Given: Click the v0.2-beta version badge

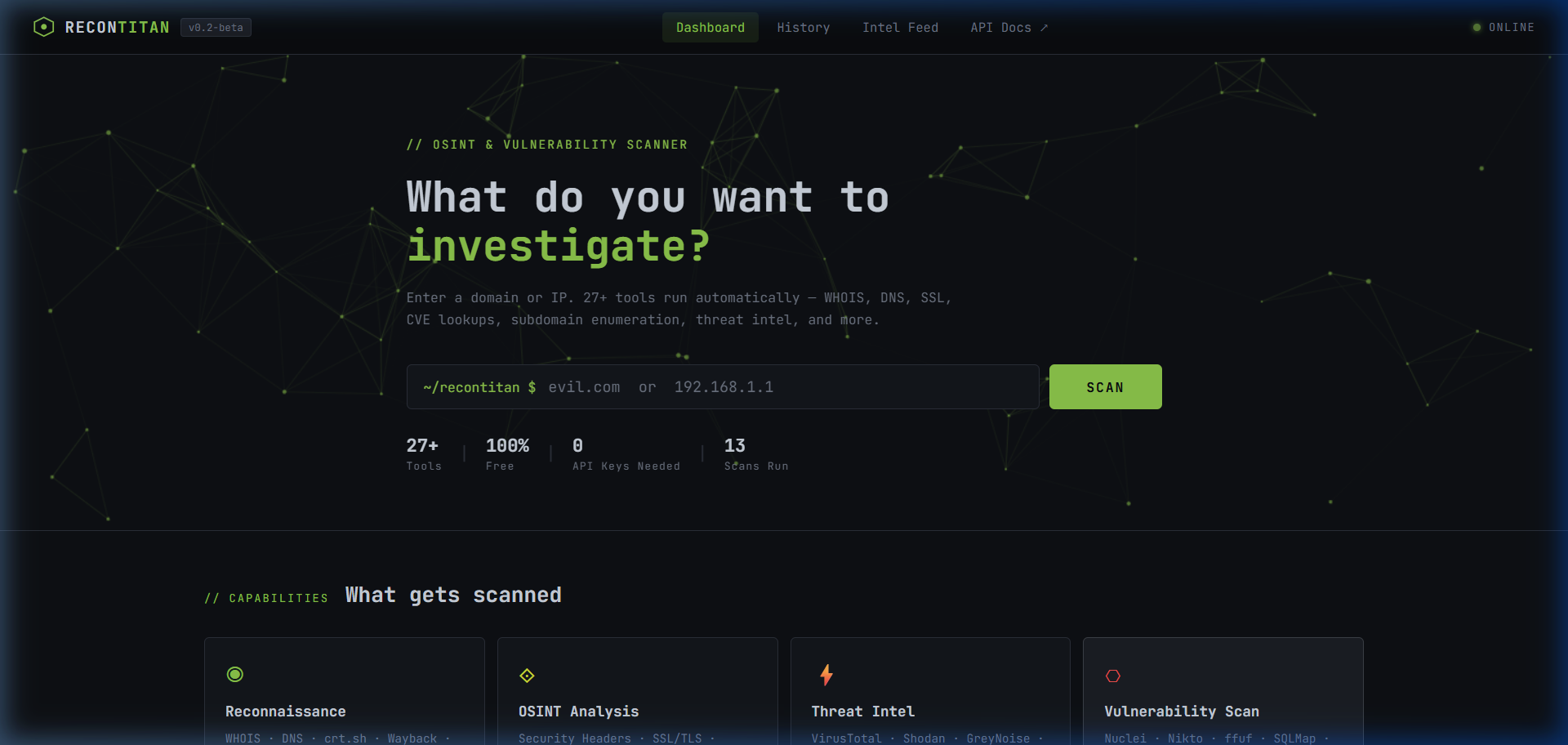Looking at the screenshot, I should [216, 28].
